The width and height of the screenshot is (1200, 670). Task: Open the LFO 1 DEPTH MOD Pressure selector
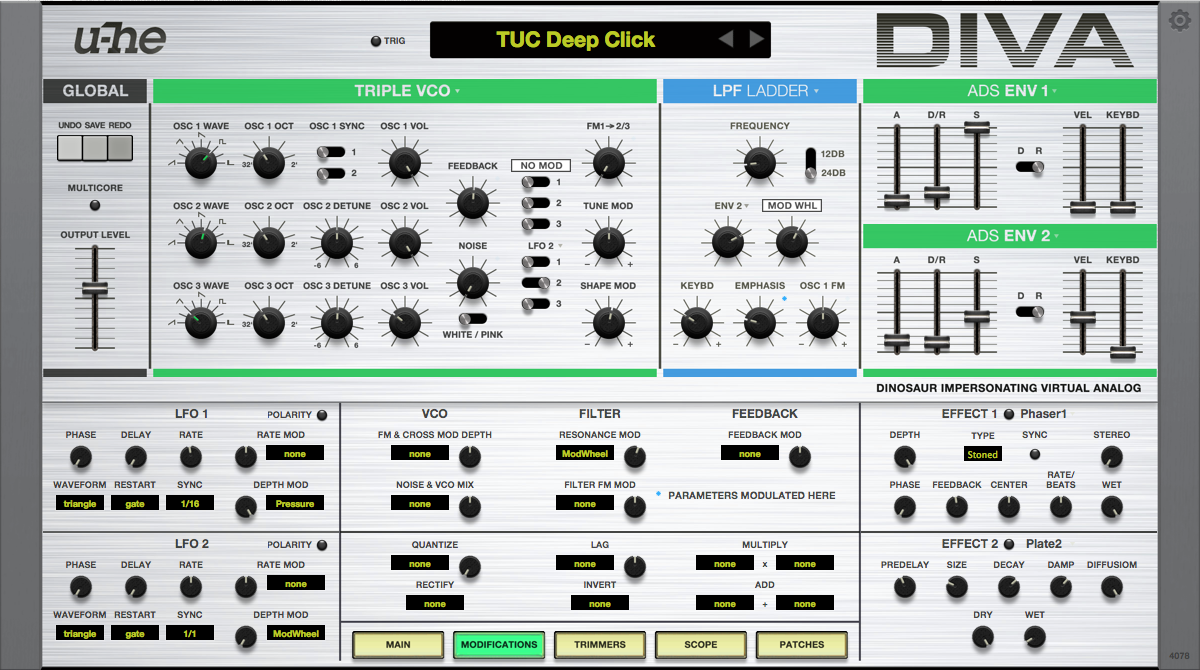[295, 504]
